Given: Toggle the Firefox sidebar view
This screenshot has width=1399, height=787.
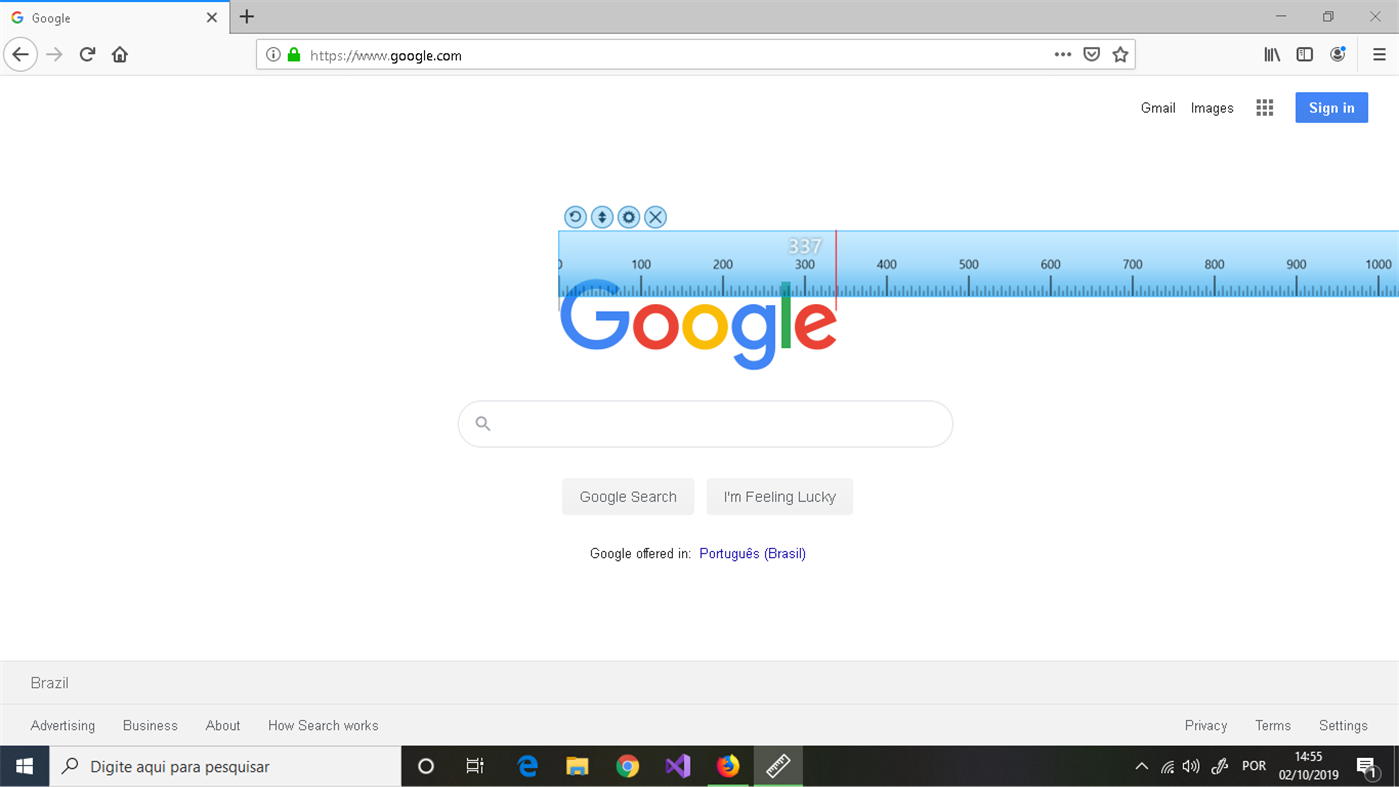Looking at the screenshot, I should point(1305,55).
